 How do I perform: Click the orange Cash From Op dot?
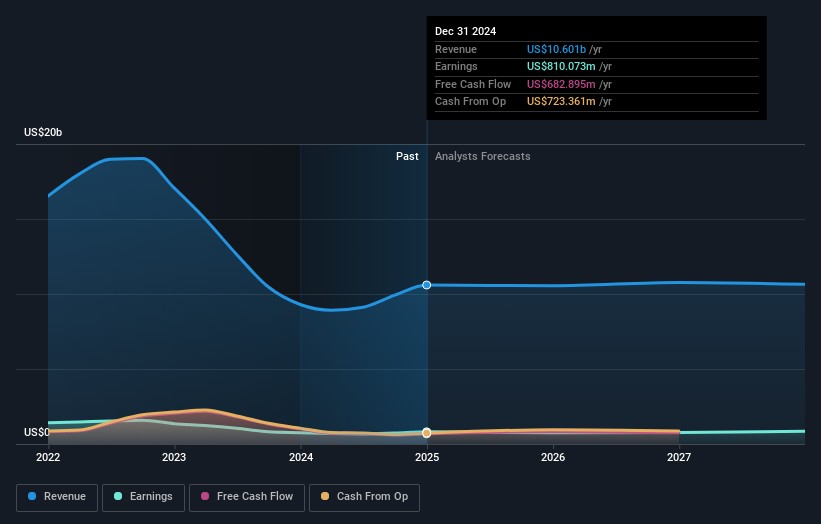pos(326,497)
